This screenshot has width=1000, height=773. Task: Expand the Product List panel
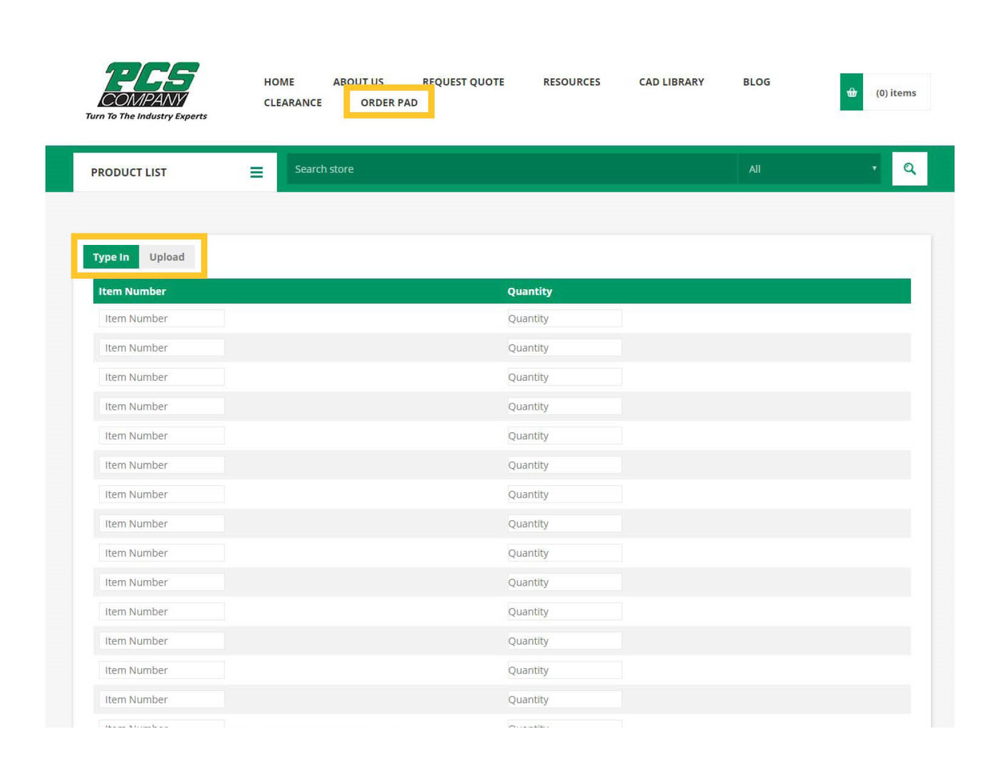129,172
